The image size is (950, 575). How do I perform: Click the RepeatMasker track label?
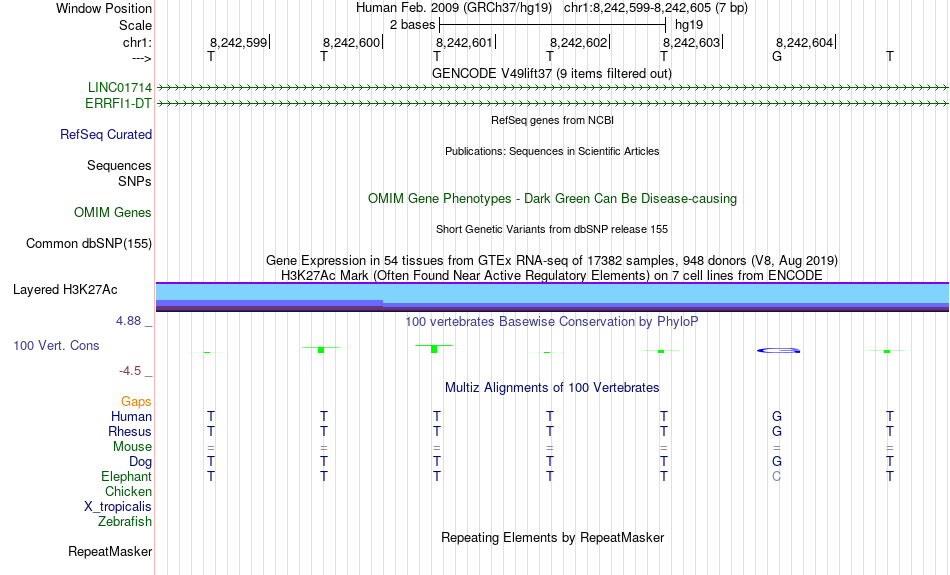click(110, 551)
